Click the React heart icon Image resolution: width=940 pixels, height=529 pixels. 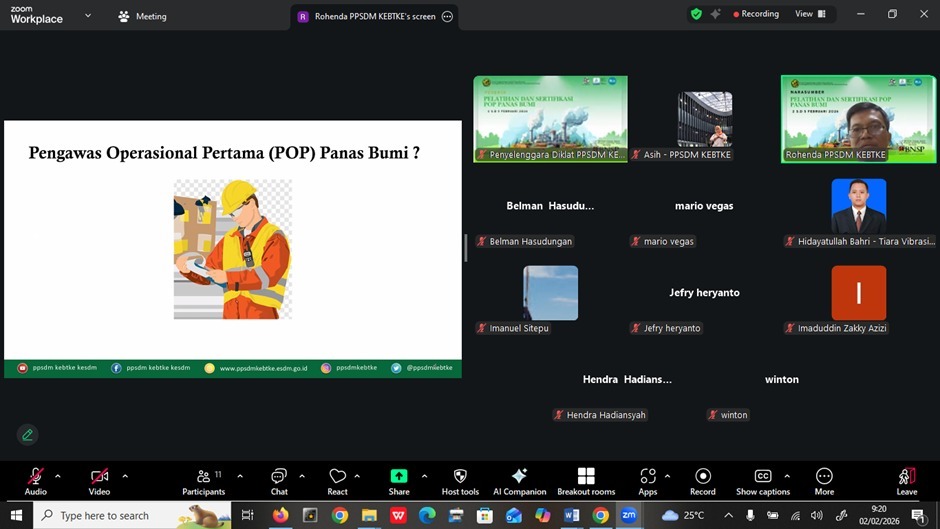(337, 477)
